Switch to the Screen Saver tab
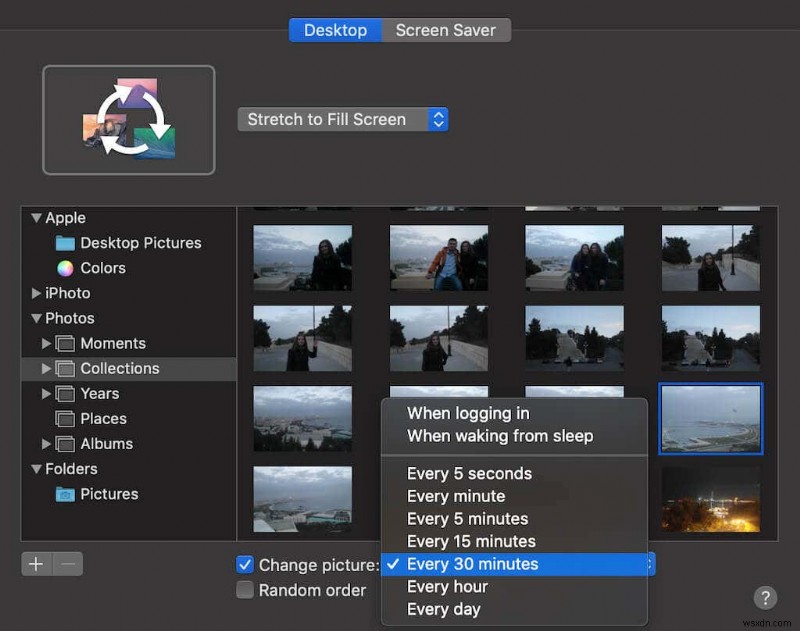Screen dimensions: 800x631 click(447, 30)
